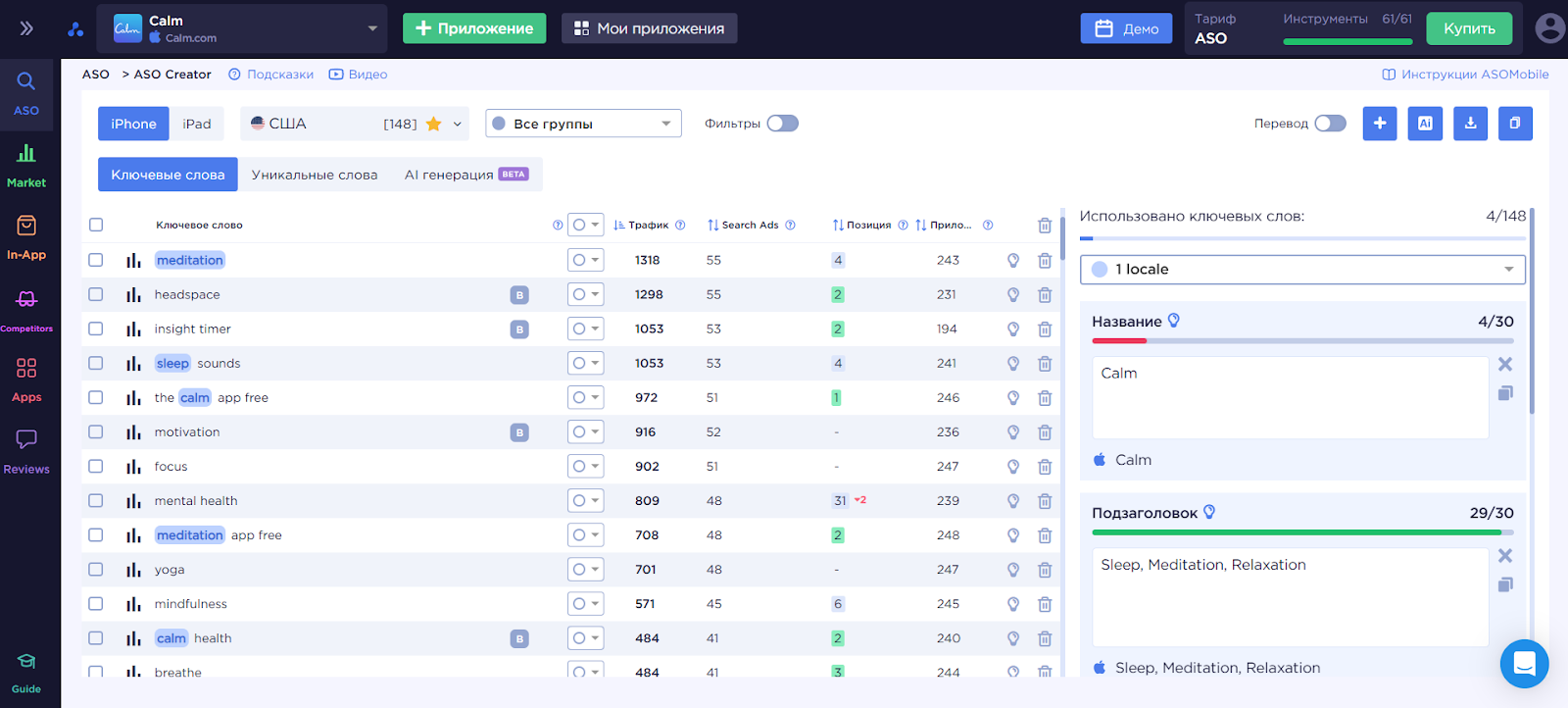Select the Ключевые слова tab
This screenshot has height=708, width=1568.
[168, 175]
